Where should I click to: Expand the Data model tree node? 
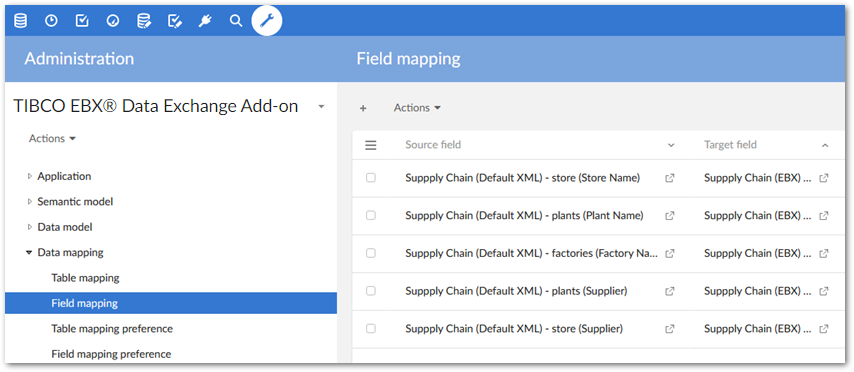click(x=29, y=227)
